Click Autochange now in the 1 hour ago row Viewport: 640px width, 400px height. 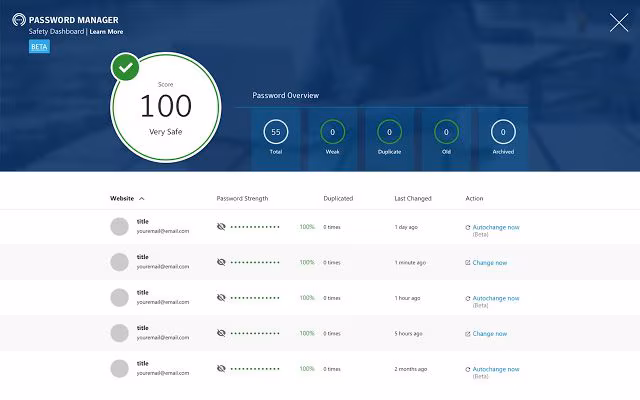click(x=496, y=298)
